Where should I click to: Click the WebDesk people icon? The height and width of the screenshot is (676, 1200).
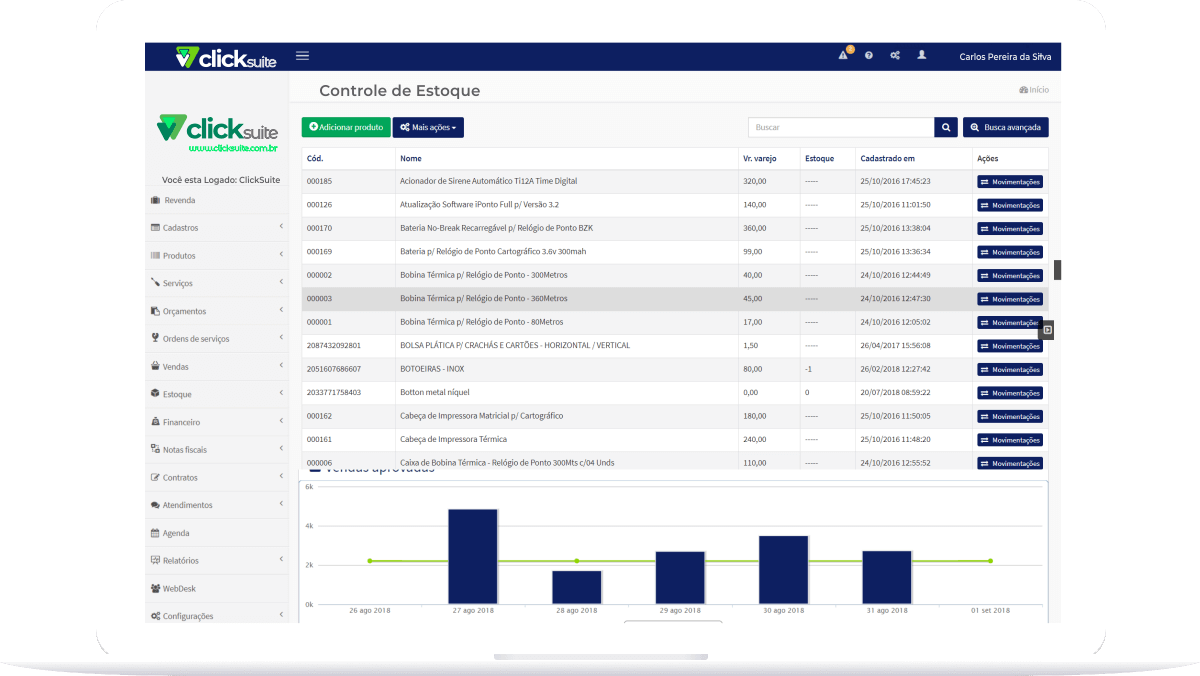155,589
